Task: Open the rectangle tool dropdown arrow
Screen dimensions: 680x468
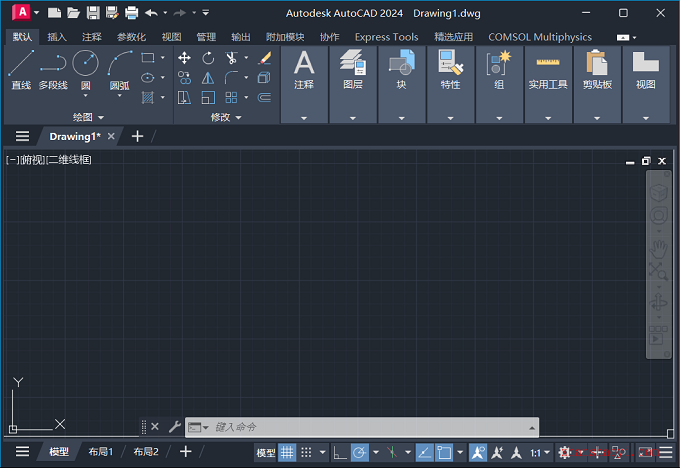Action: pyautogui.click(x=163, y=58)
